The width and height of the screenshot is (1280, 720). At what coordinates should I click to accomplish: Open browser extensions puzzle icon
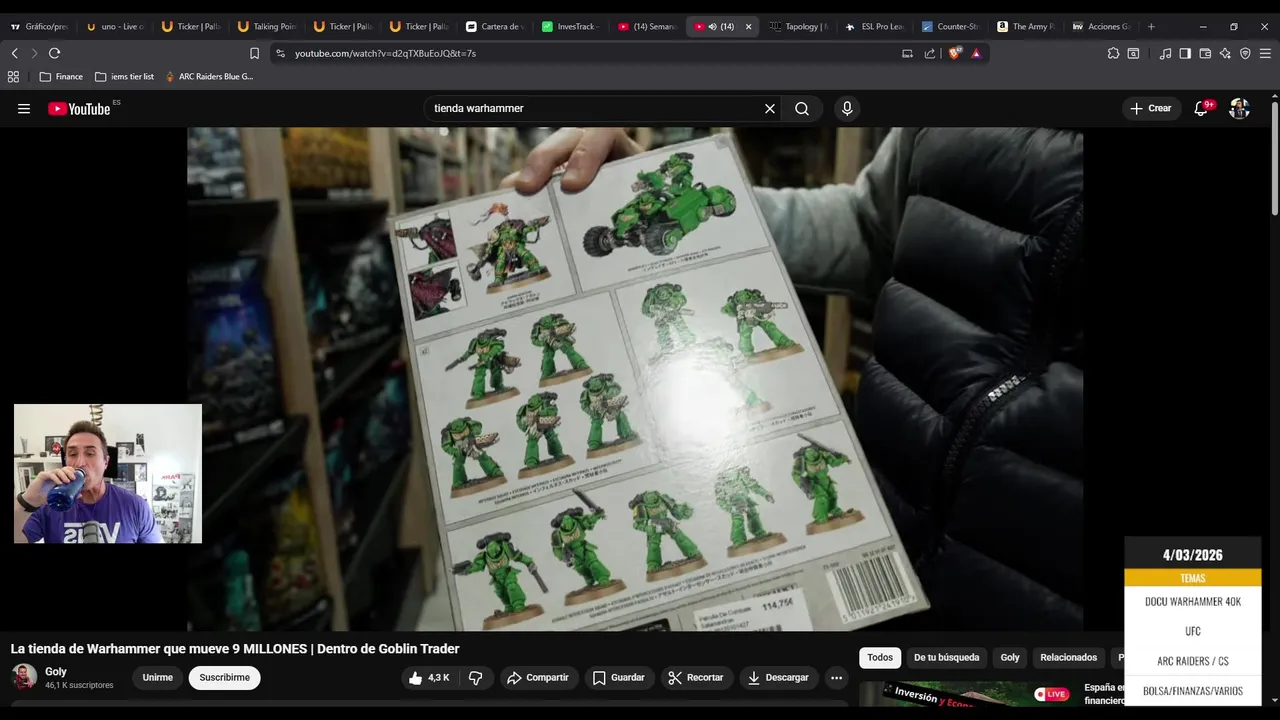[1113, 53]
